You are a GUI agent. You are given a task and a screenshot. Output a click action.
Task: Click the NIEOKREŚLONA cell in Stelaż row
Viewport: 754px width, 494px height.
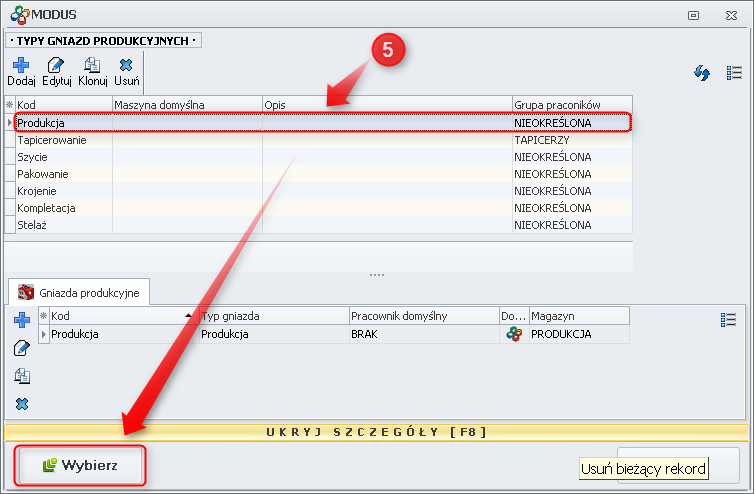coord(572,225)
